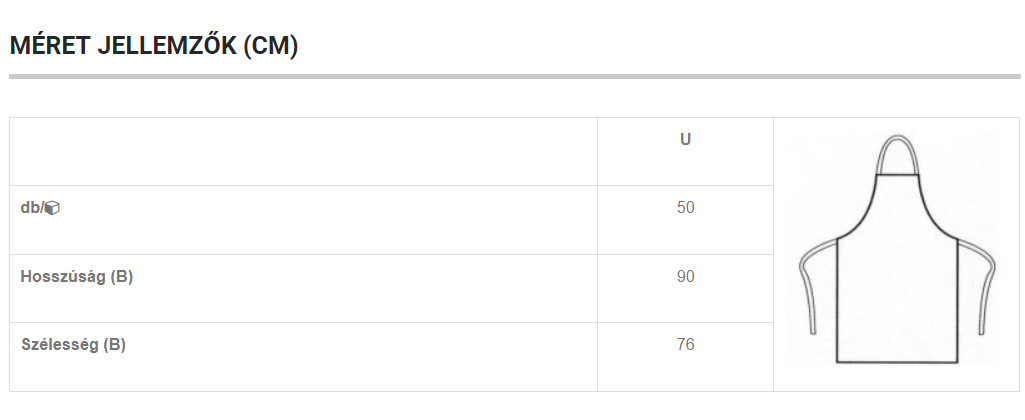Select the db/ row label text
This screenshot has height=420, width=1025.
click(31, 208)
